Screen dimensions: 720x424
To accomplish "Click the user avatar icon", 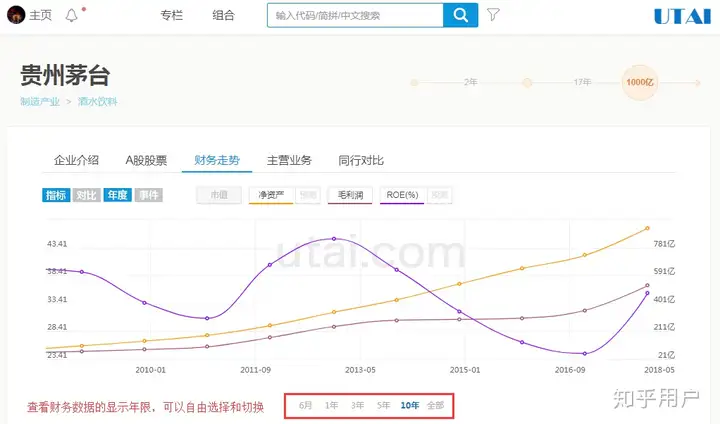I will coord(16,15).
